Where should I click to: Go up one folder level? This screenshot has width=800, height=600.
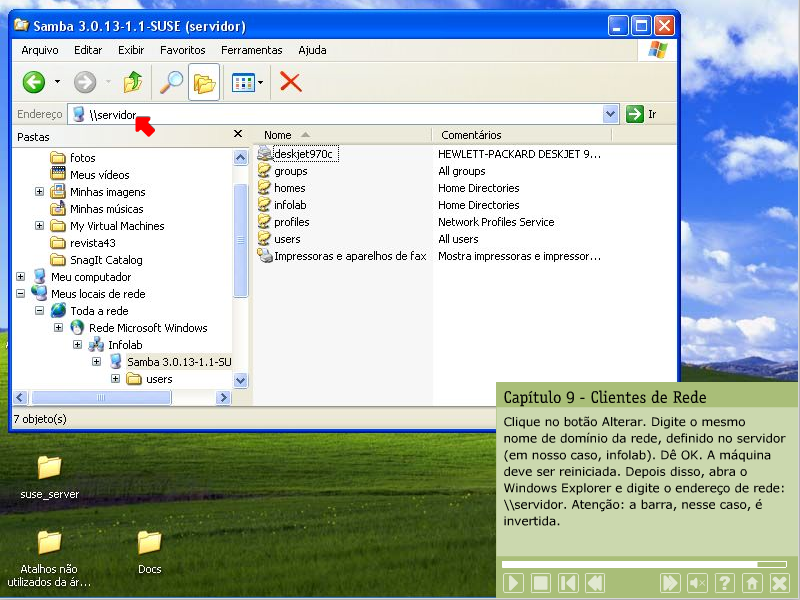coord(132,82)
